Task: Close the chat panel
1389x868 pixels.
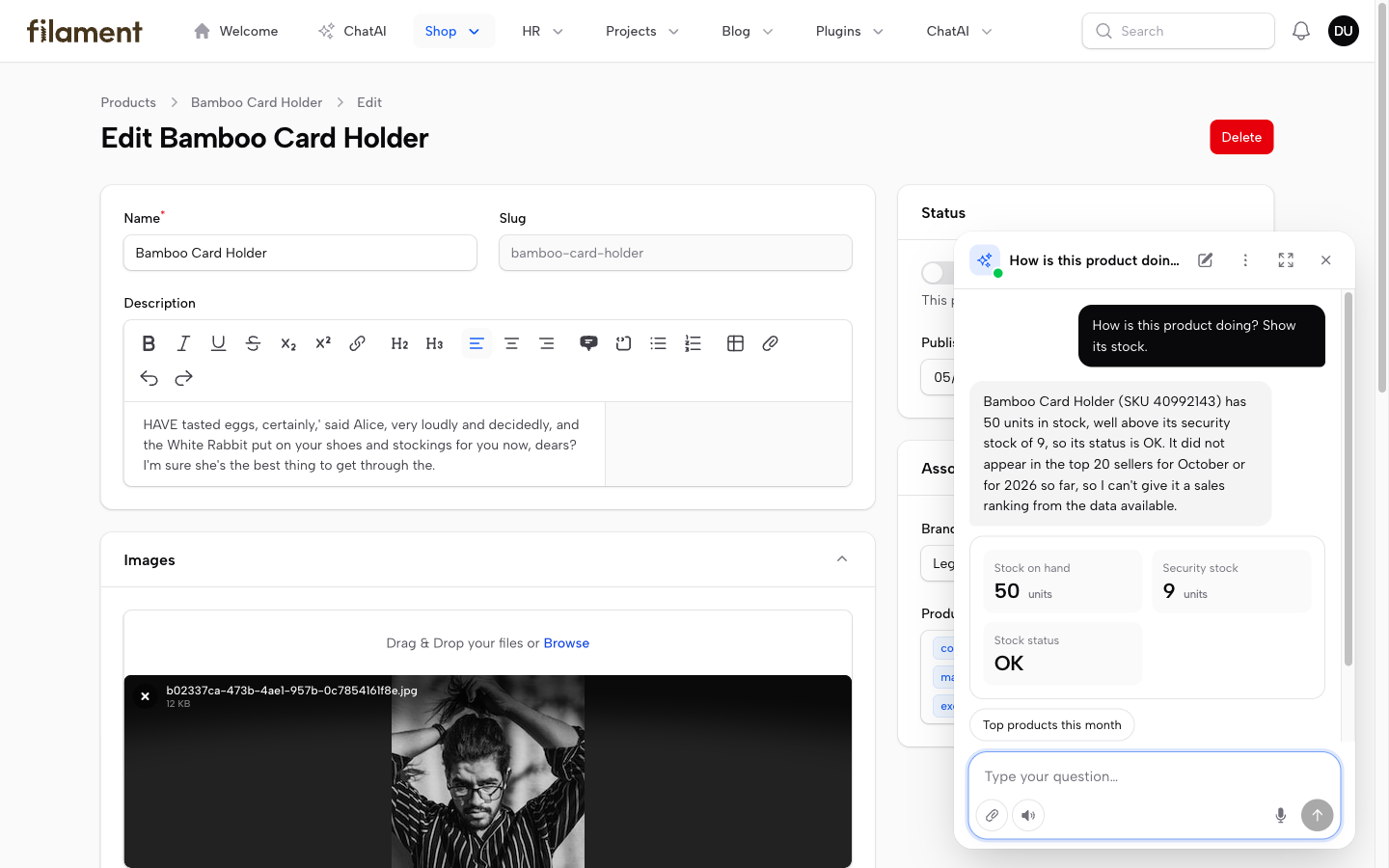Action: tap(1325, 260)
